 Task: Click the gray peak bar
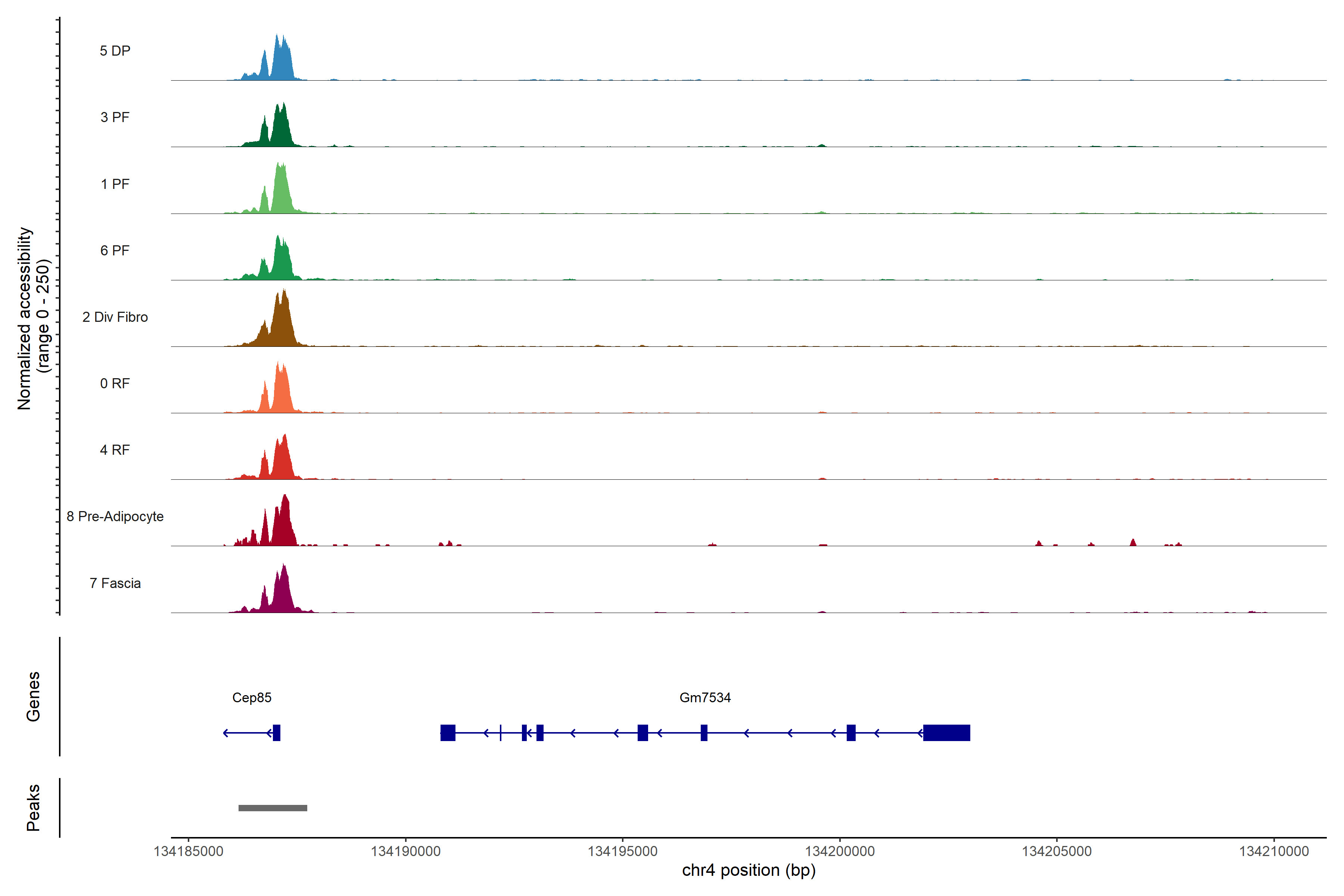[273, 808]
